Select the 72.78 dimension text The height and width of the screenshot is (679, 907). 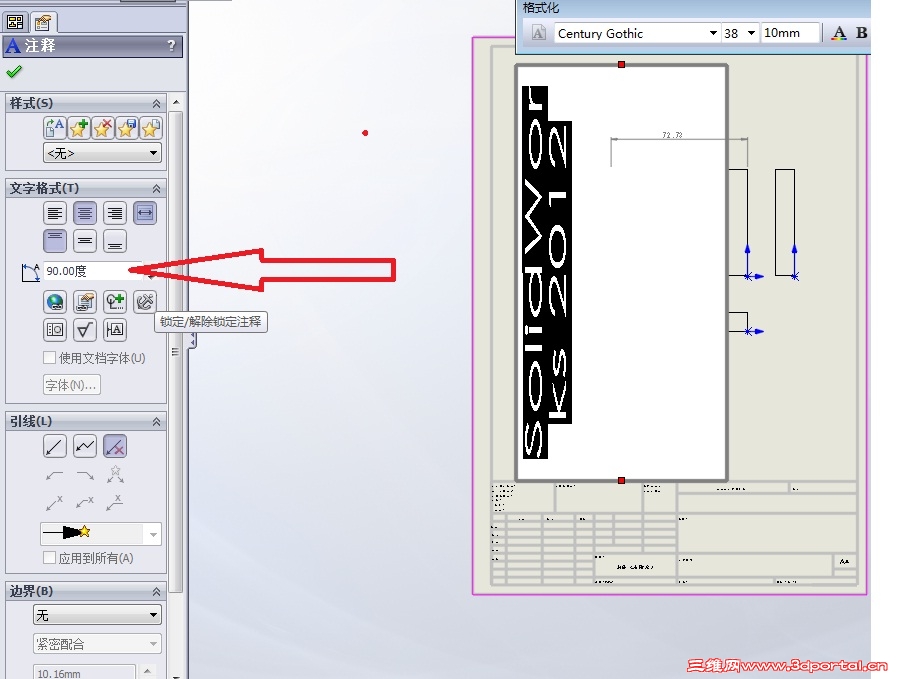(672, 135)
